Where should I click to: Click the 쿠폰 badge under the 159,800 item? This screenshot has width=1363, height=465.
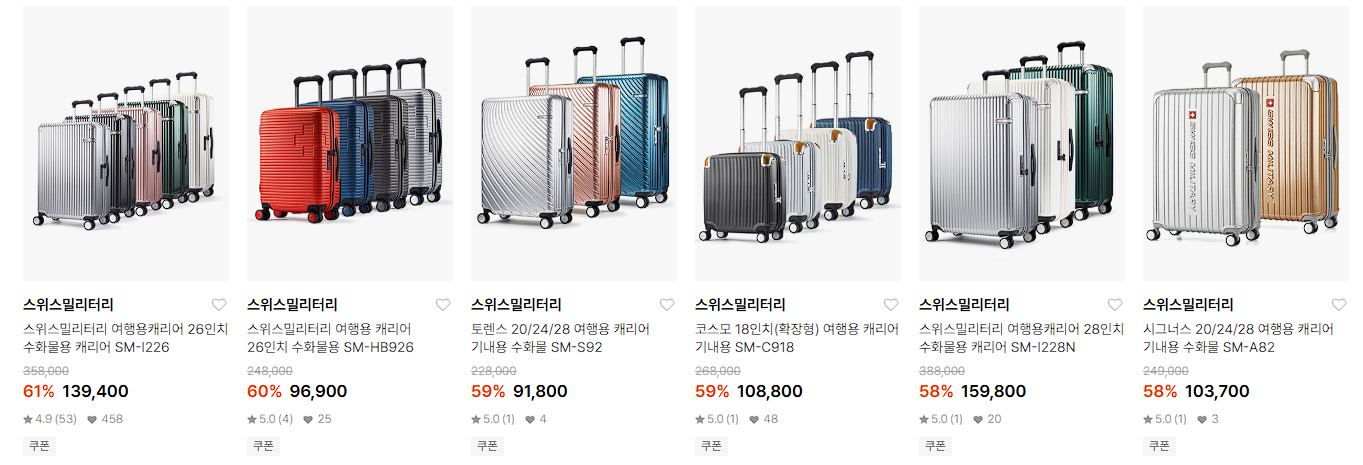933,446
